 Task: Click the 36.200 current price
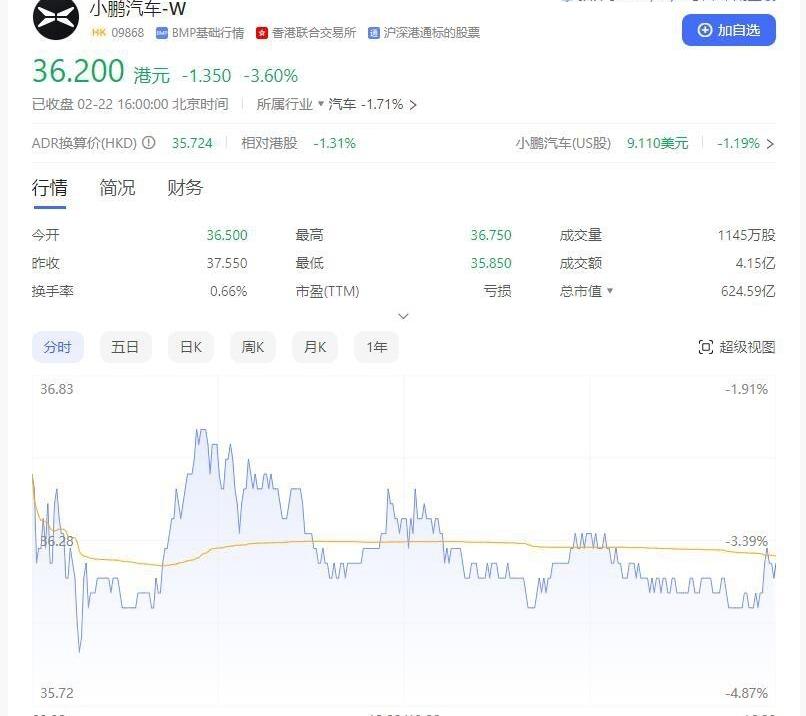(x=78, y=71)
